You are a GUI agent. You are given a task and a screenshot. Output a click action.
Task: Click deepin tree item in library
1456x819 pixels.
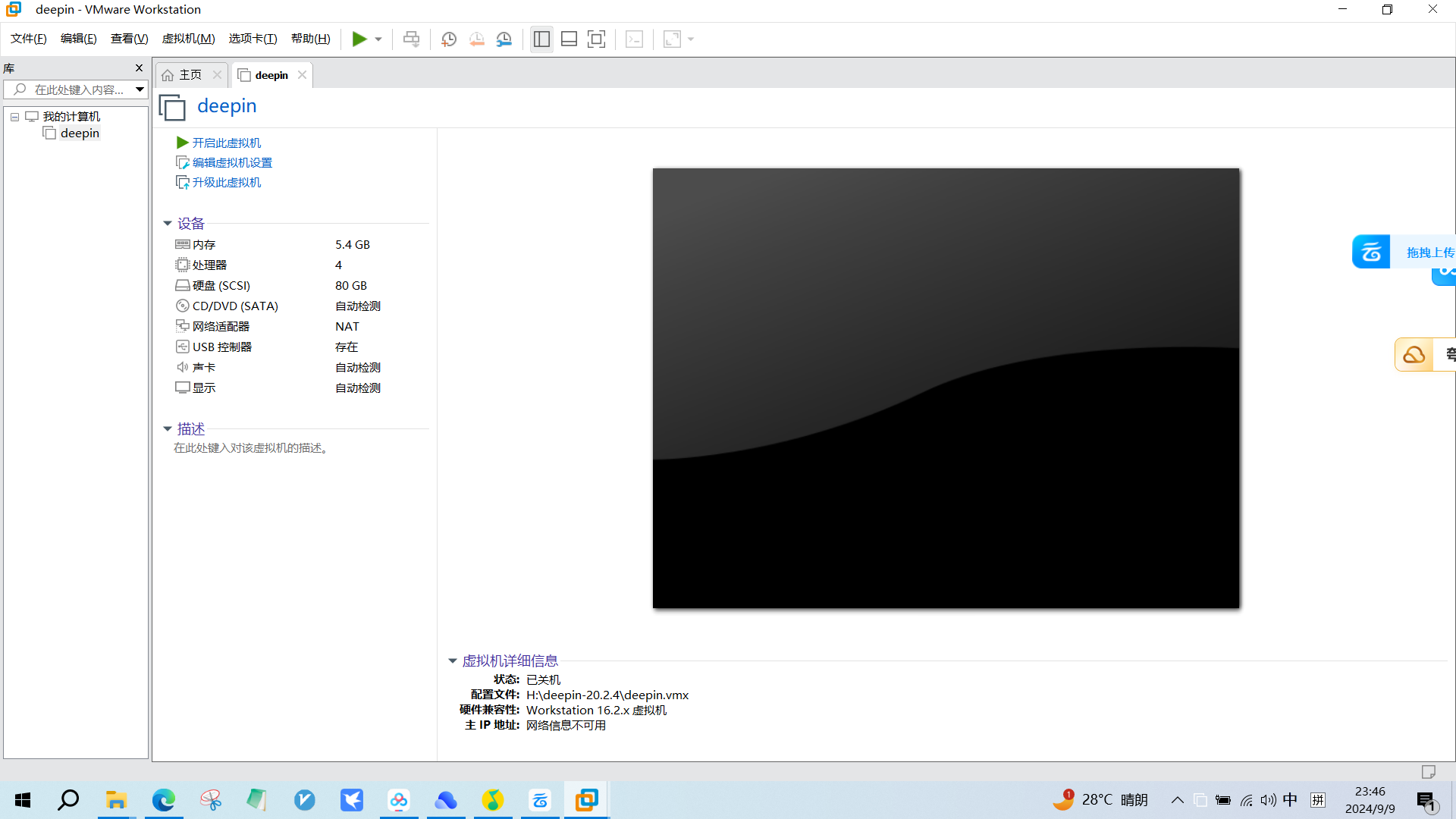pos(78,133)
